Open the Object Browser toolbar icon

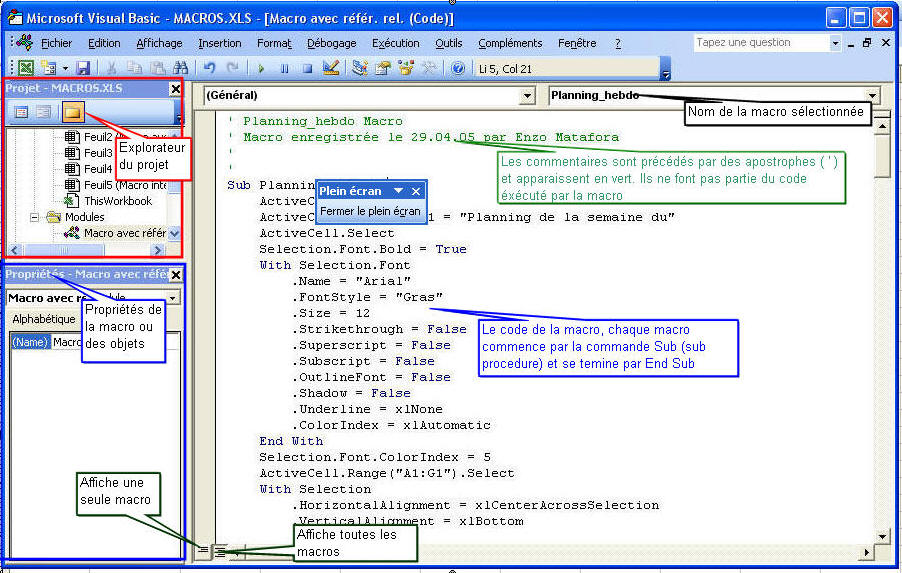[x=406, y=68]
